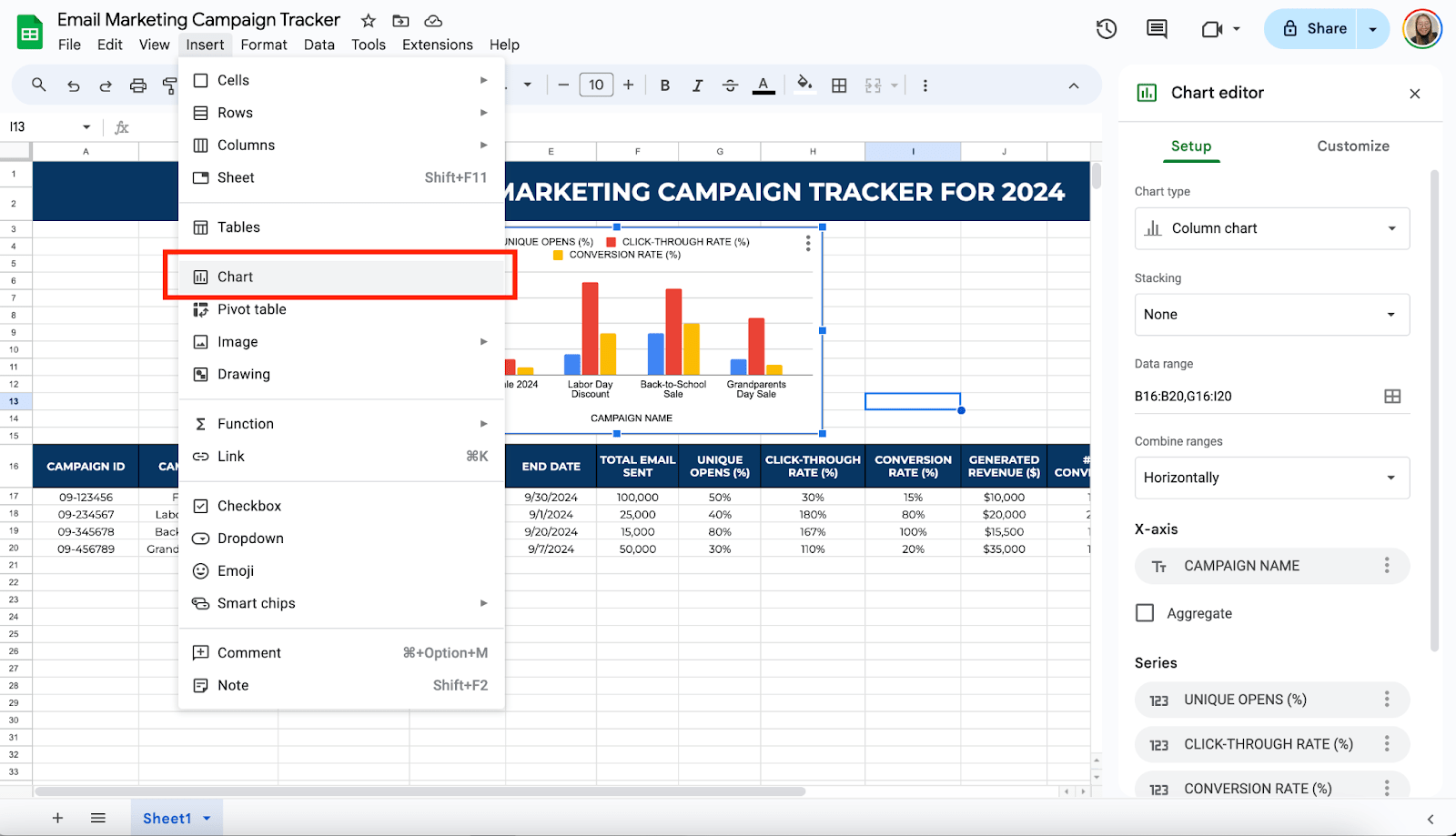The height and width of the screenshot is (836, 1456).
Task: Click the font size input field
Action: click(x=596, y=86)
